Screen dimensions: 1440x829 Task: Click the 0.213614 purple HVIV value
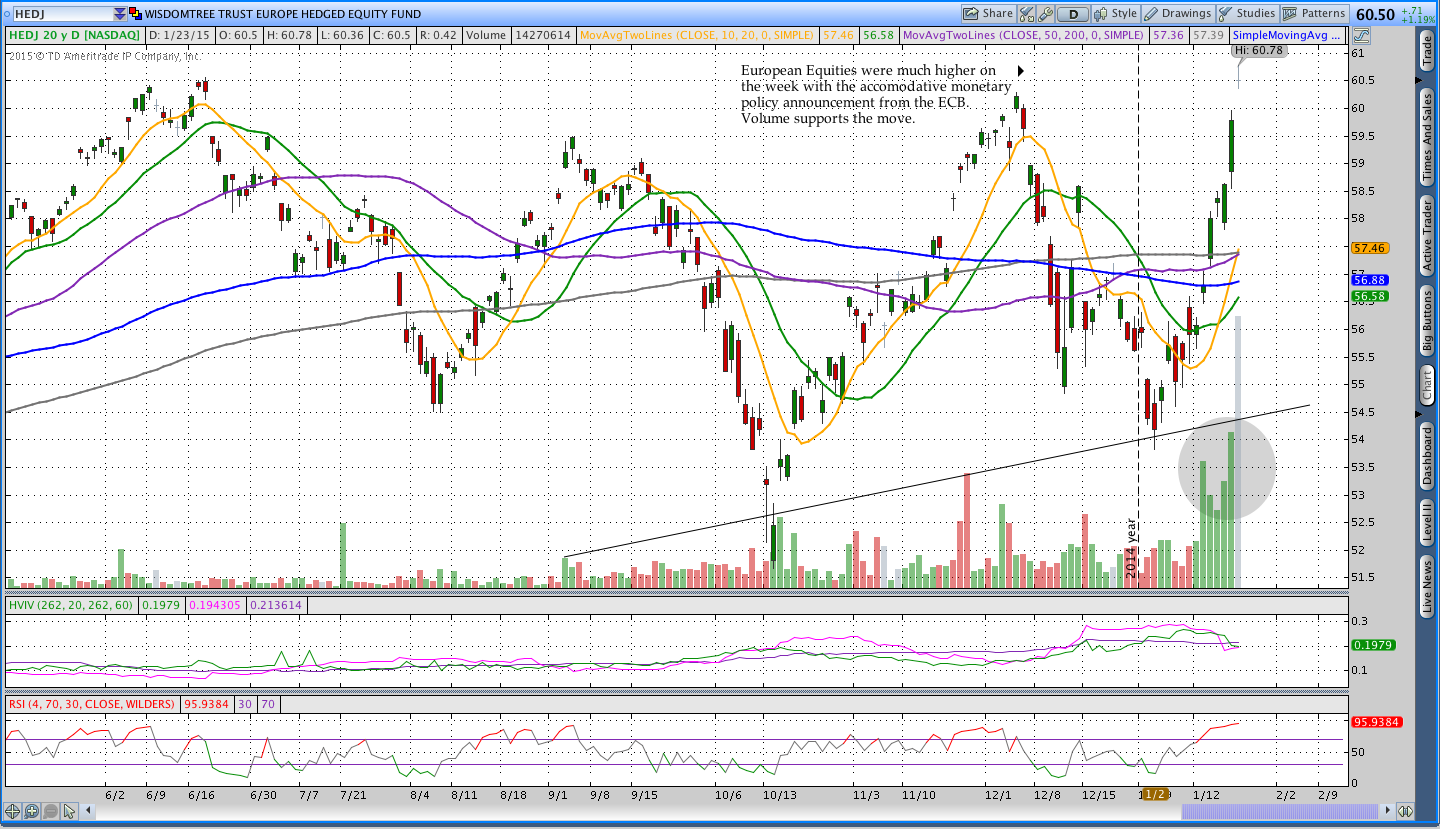coord(278,605)
